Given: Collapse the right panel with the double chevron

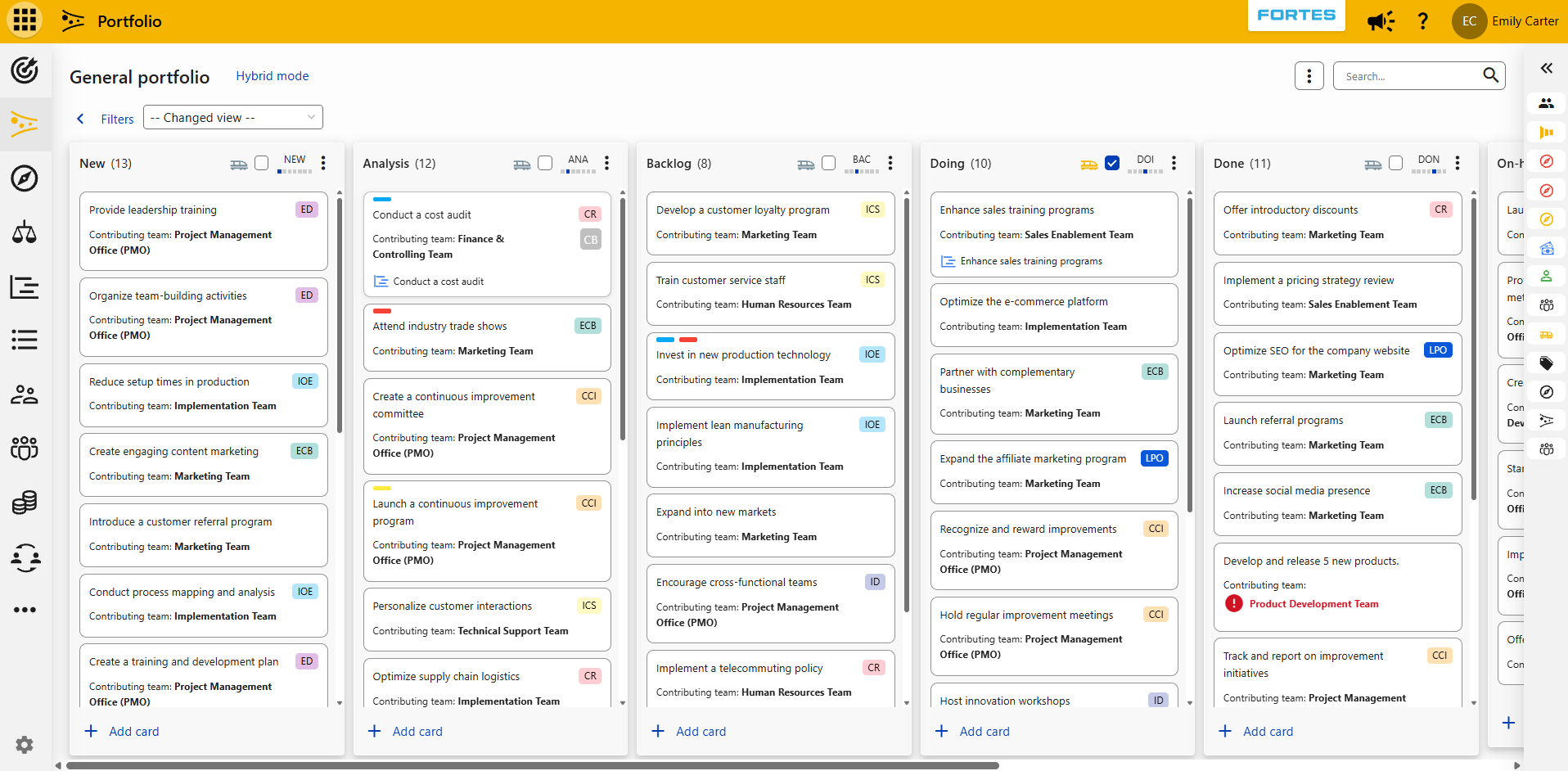Looking at the screenshot, I should tap(1547, 69).
